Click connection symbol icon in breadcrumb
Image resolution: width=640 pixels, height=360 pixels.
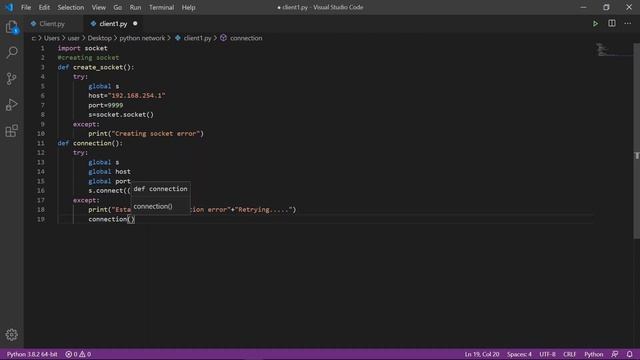223,38
